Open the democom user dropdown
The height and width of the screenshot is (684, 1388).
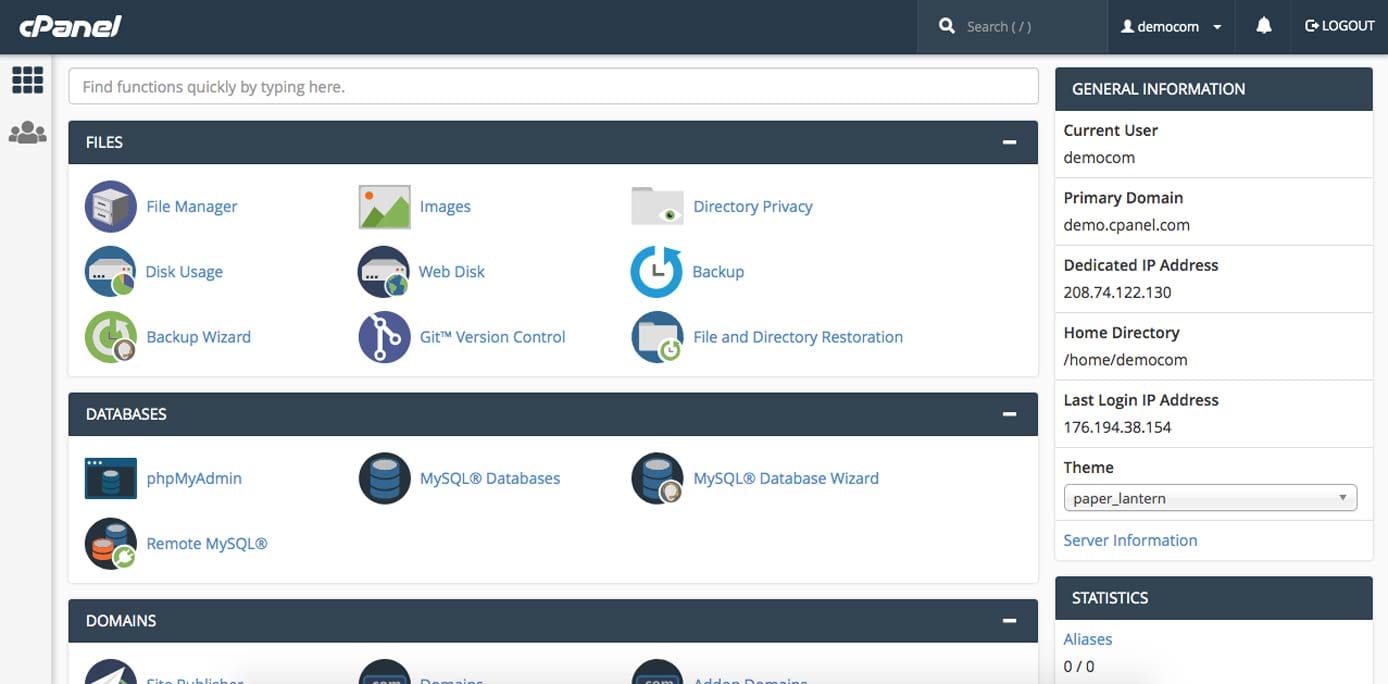pos(1171,26)
